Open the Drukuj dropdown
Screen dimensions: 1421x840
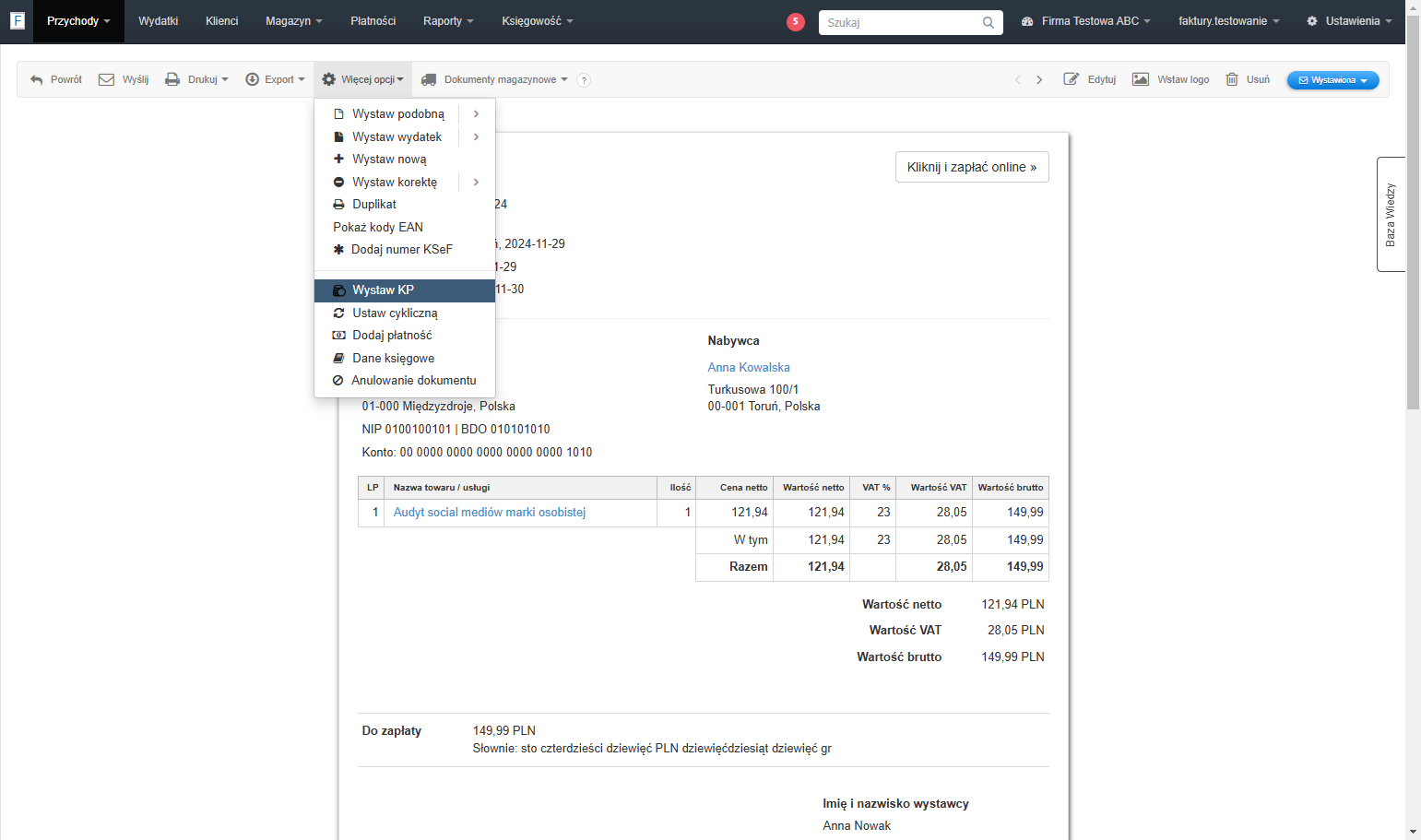tap(196, 80)
